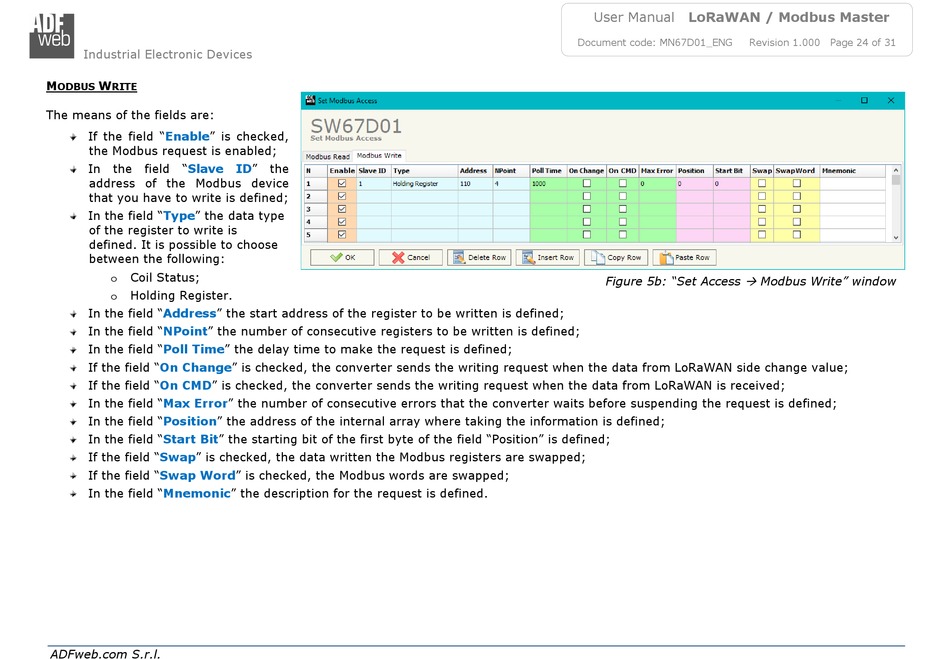Click the 'MODBUS WRITE' section heading

point(91,86)
